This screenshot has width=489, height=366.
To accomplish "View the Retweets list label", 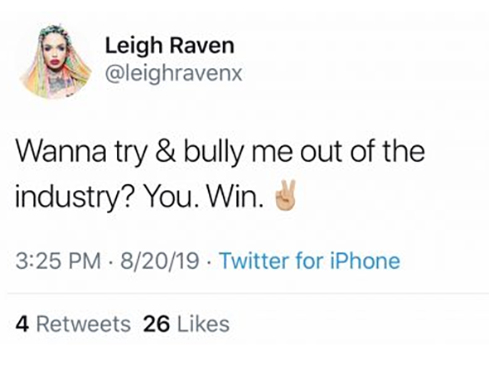I will point(83,324).
